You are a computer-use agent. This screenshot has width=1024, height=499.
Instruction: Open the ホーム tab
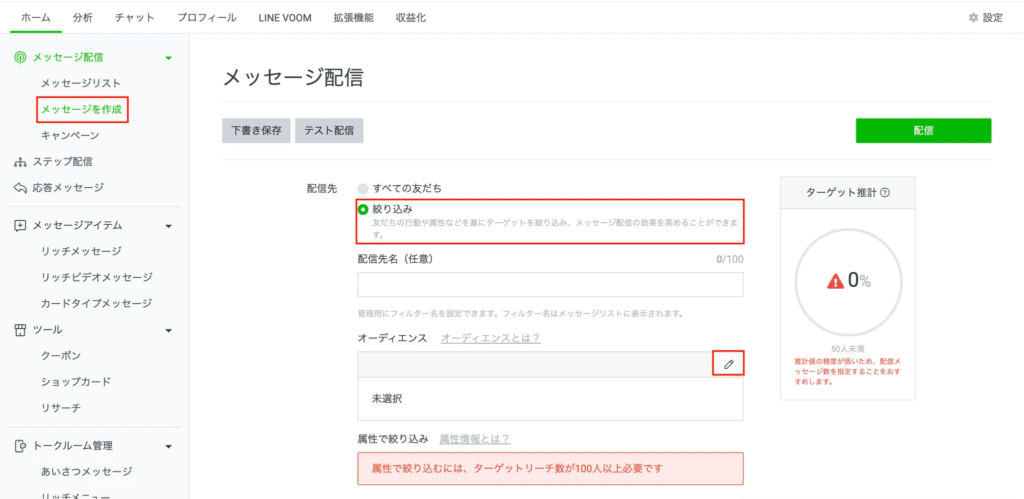[36, 18]
